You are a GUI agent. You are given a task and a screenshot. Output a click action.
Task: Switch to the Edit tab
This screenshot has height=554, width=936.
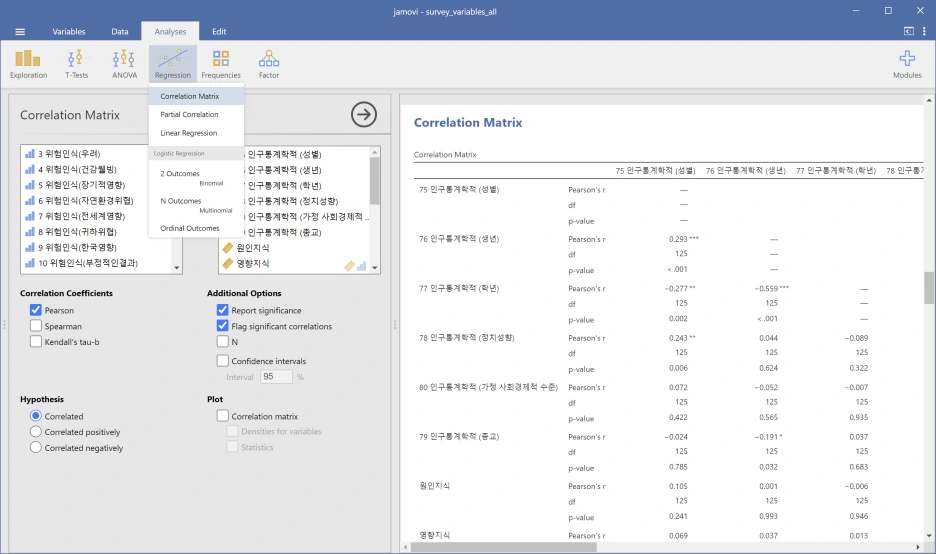pyautogui.click(x=219, y=32)
